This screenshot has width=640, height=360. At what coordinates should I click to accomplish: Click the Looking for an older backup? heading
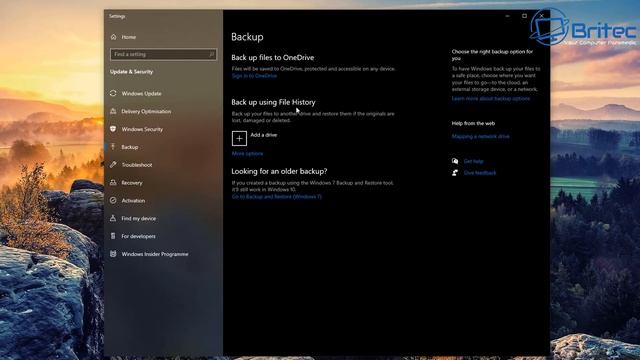coord(279,171)
